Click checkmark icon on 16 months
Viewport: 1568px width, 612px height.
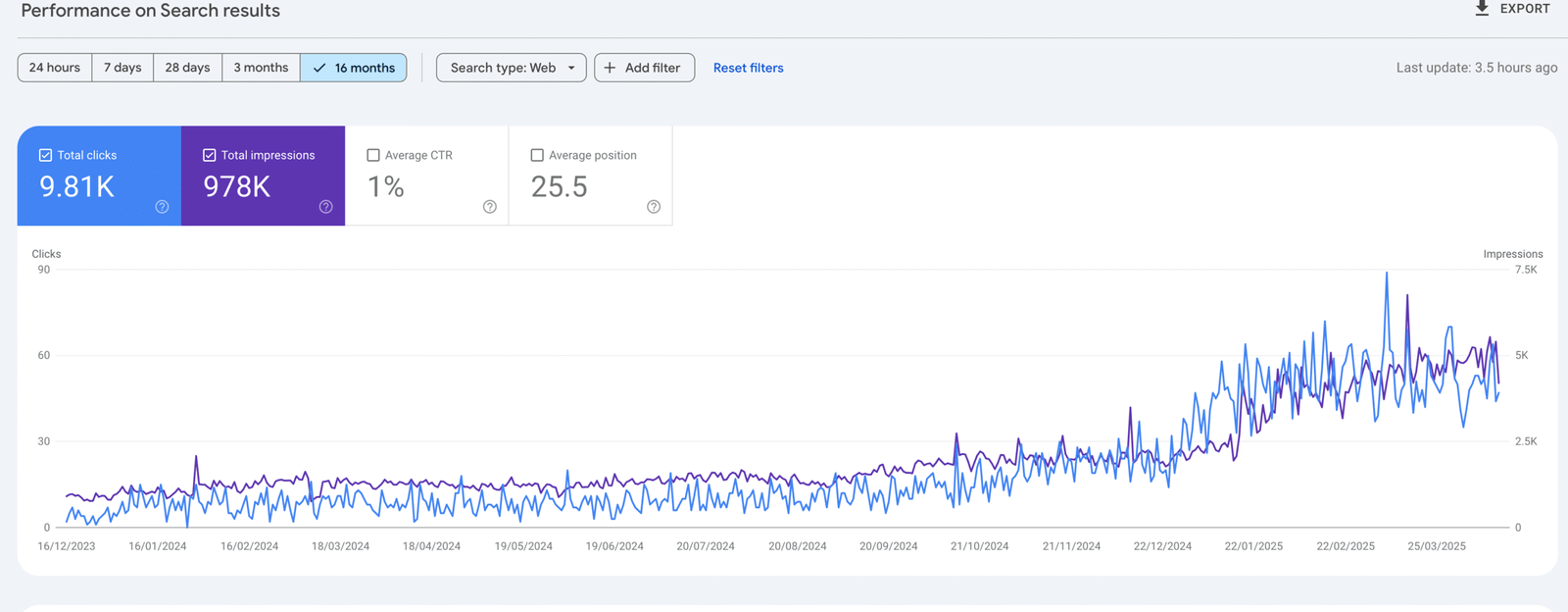tap(319, 68)
